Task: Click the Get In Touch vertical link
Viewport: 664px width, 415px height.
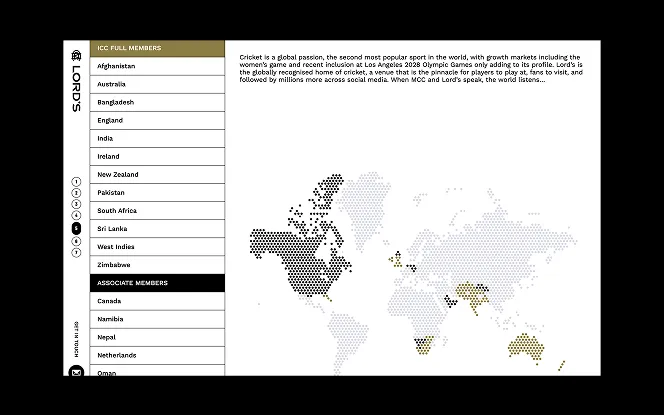Action: tap(76, 339)
